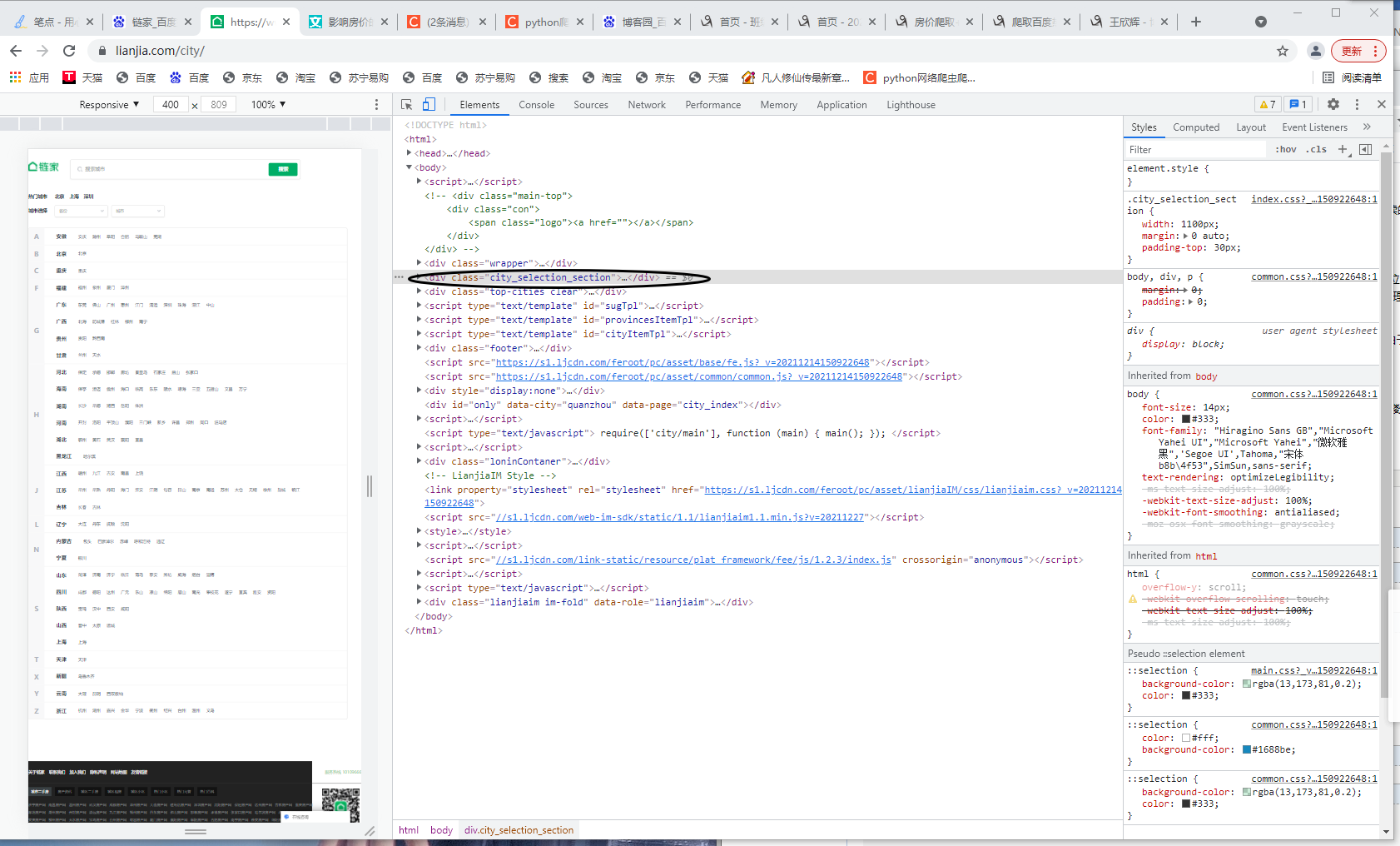Reload the page with the refresh icon
The width and height of the screenshot is (1400, 846).
[69, 51]
